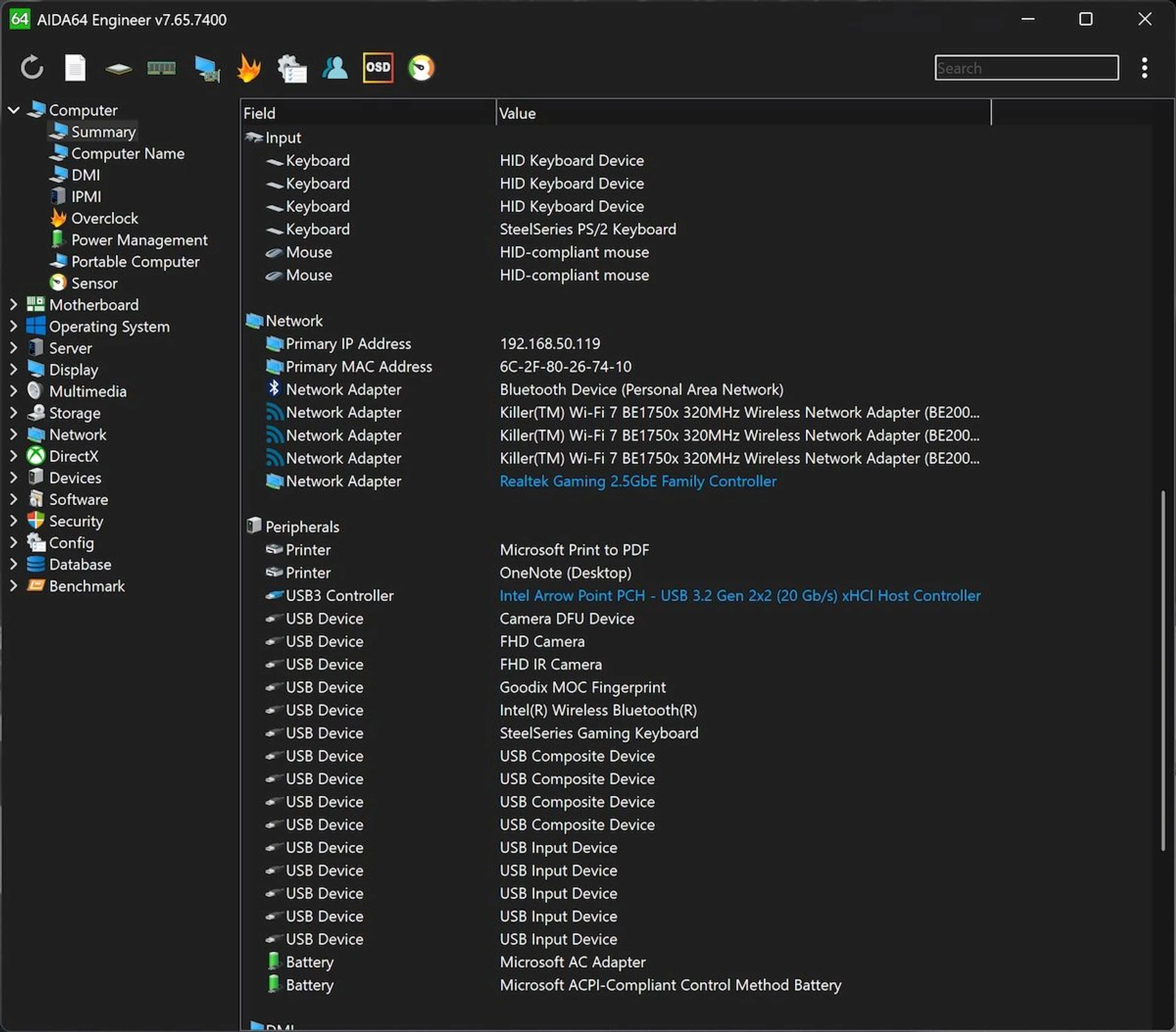The image size is (1176, 1032).
Task: Collapse the Computer tree node
Action: tap(13, 110)
